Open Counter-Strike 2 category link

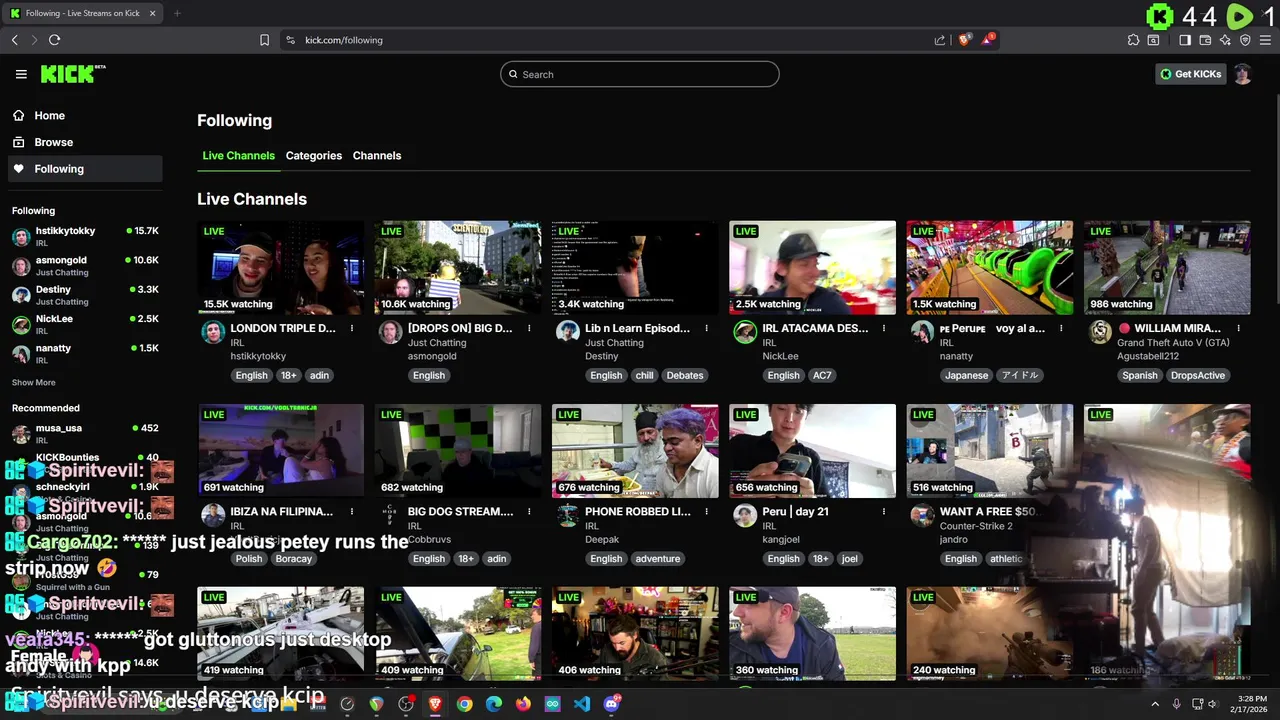[x=976, y=526]
